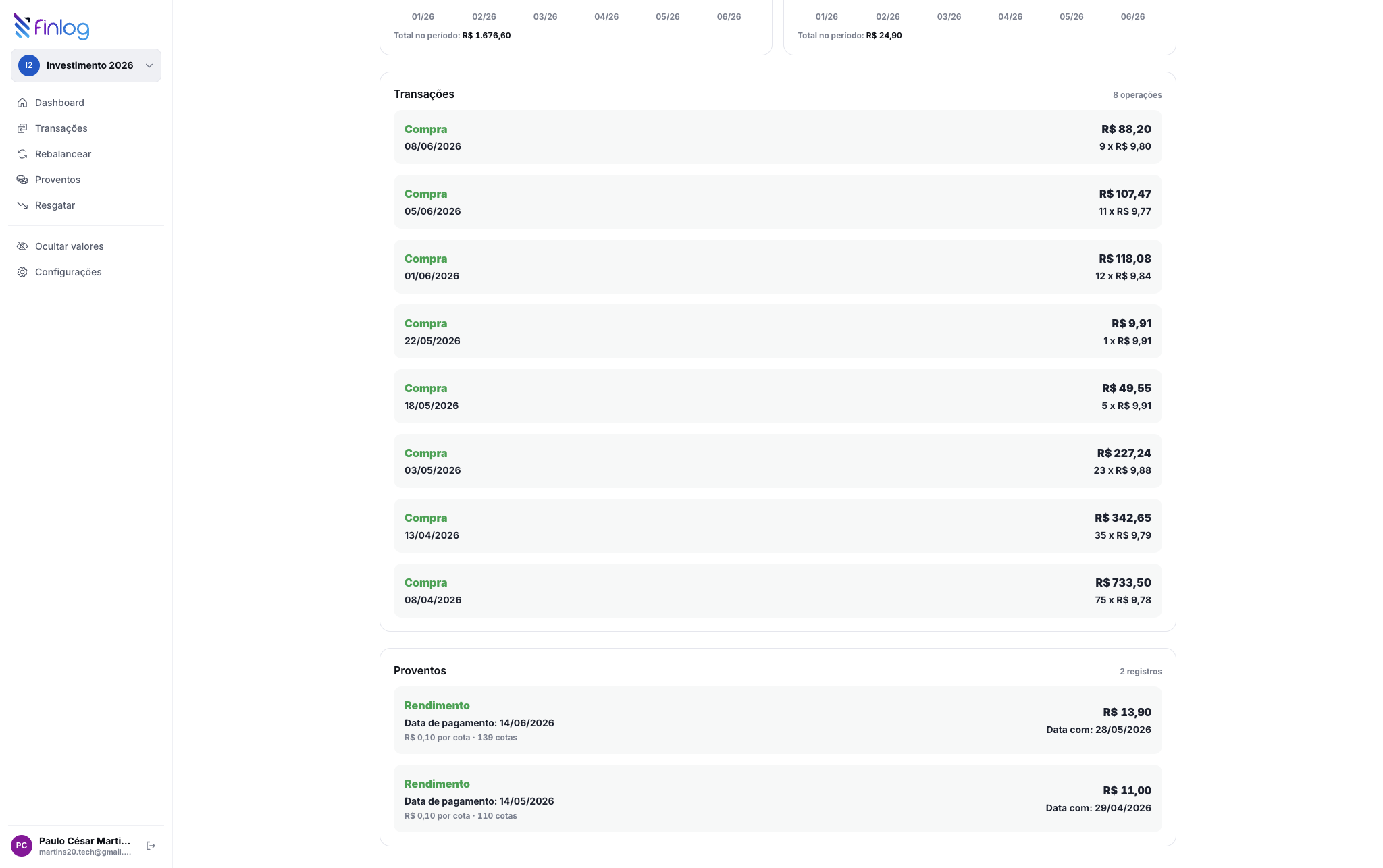
Task: Open the Resgatar menu item
Action: (86, 205)
